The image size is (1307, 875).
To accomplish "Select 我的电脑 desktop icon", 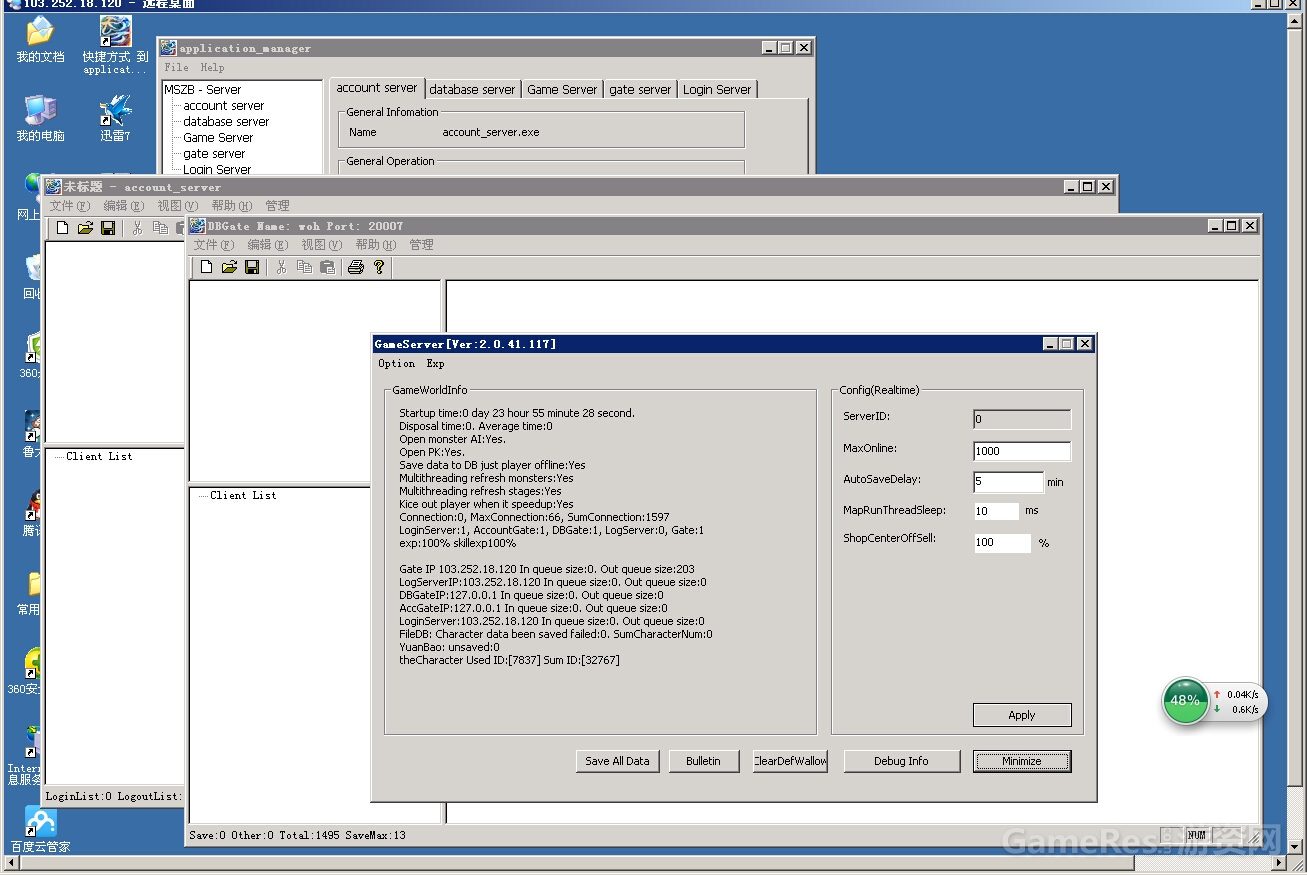I will (40, 119).
